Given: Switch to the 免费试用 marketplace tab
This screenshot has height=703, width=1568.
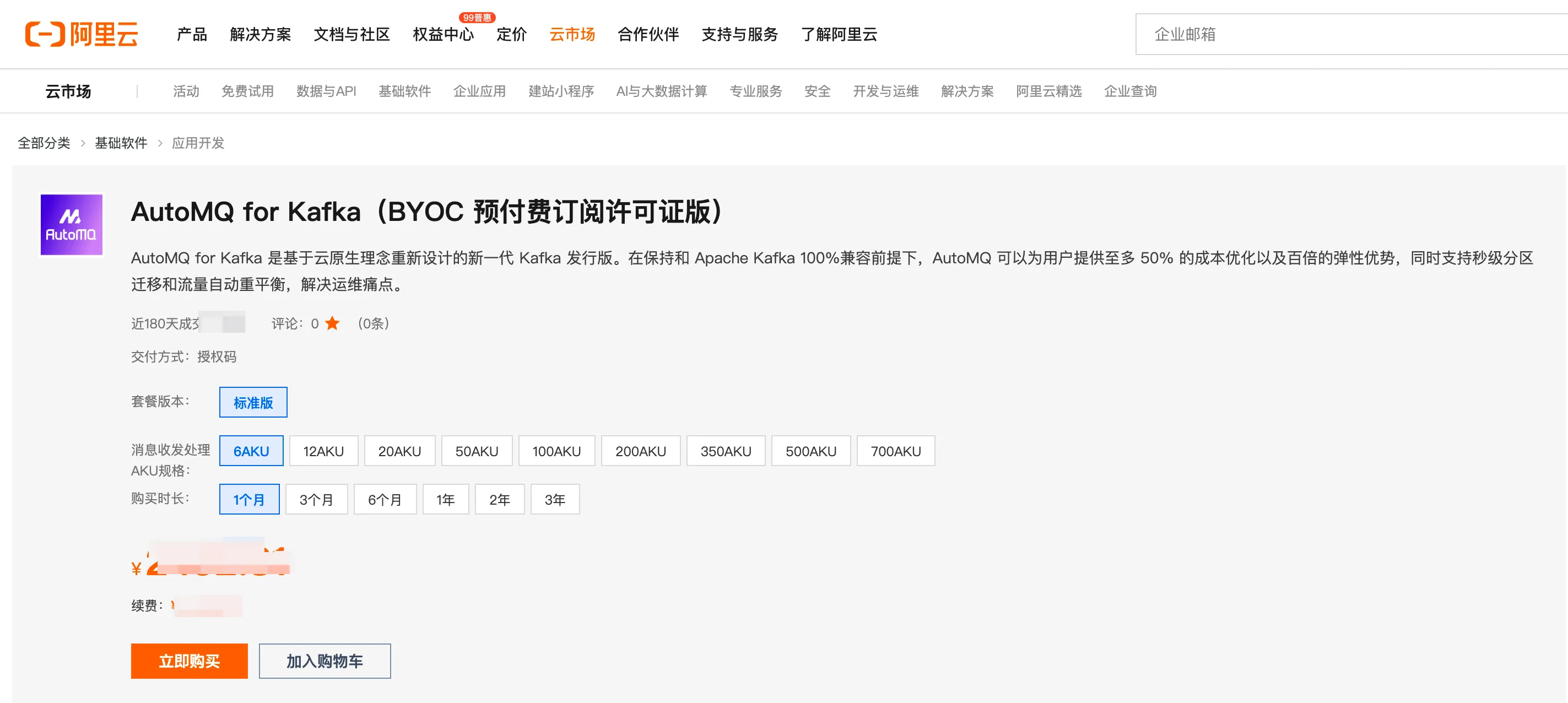Looking at the screenshot, I should [x=247, y=91].
